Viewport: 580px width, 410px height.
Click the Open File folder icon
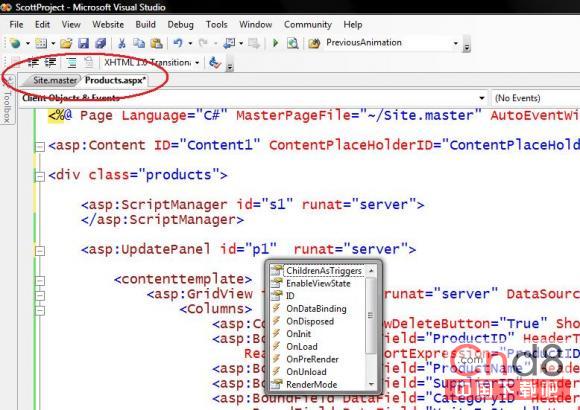[x=66, y=43]
